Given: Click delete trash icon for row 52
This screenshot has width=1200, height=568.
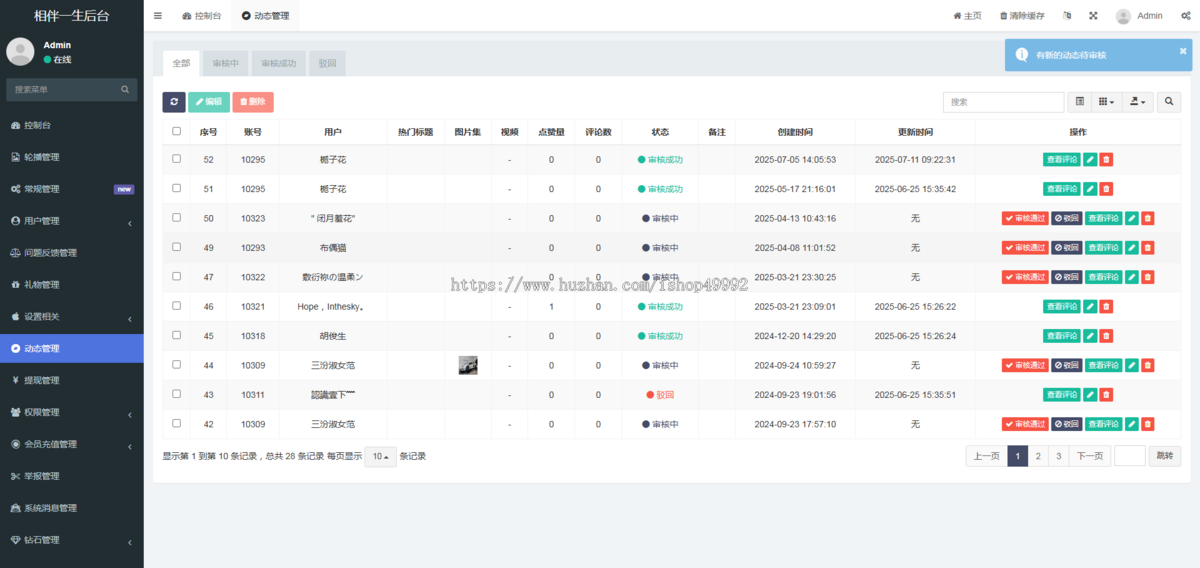Looking at the screenshot, I should click(x=1106, y=160).
